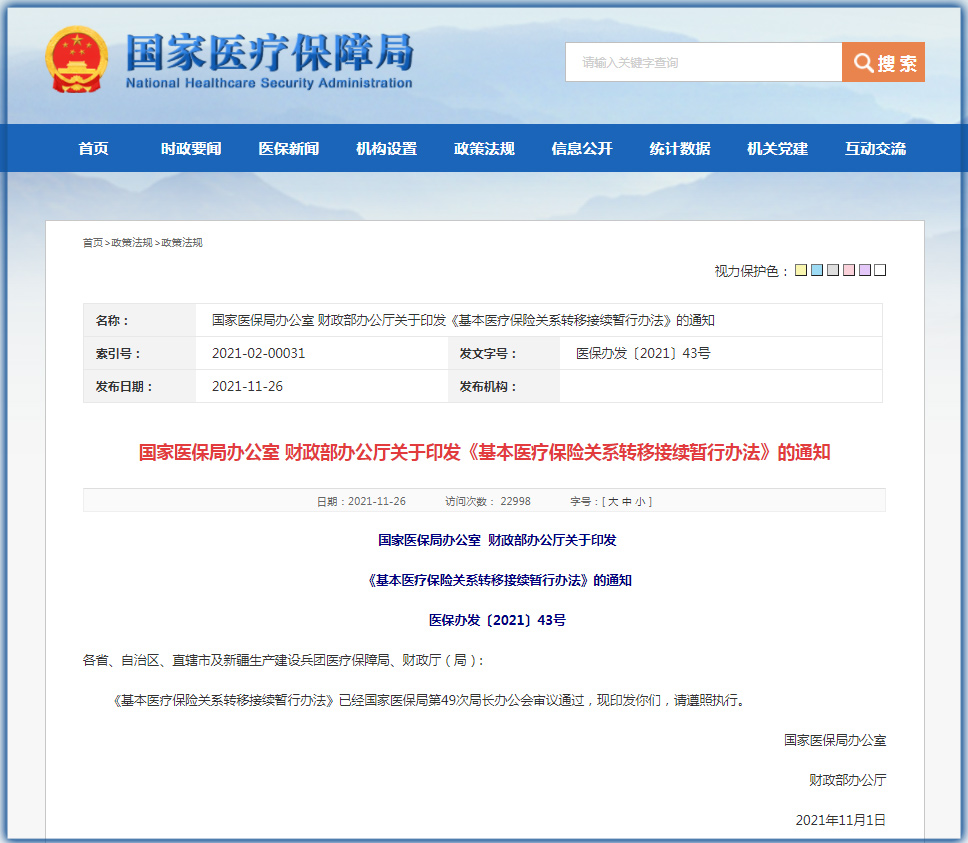The height and width of the screenshot is (843, 968).
Task: Open the 首页 home menu item
Action: (93, 148)
